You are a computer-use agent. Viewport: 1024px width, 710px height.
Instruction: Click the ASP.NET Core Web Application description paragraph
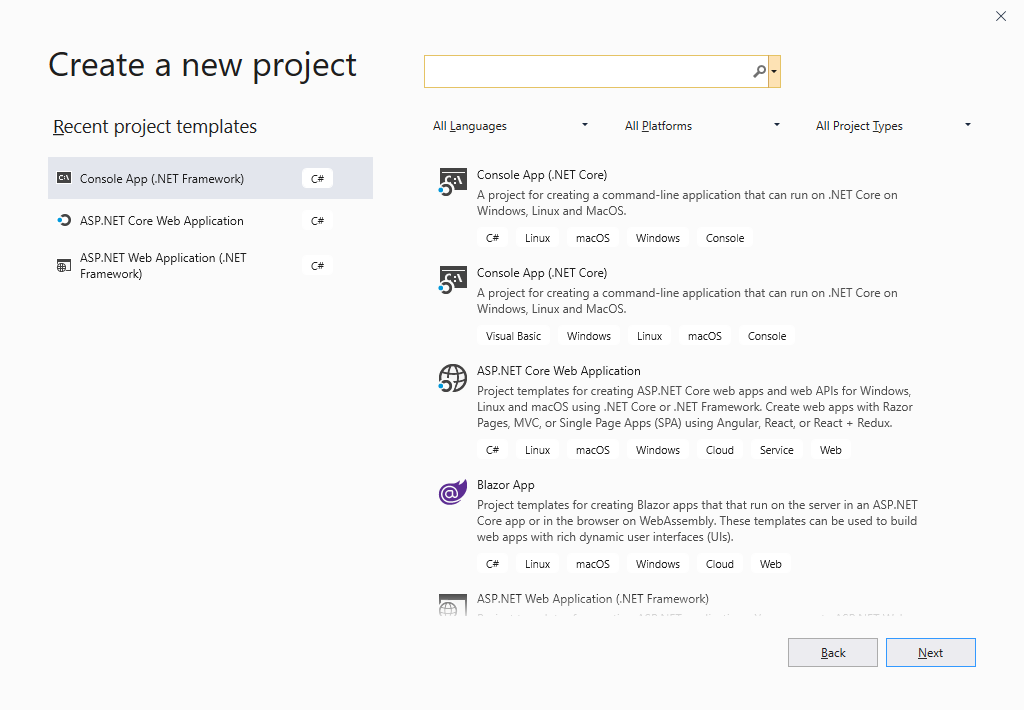pos(695,406)
